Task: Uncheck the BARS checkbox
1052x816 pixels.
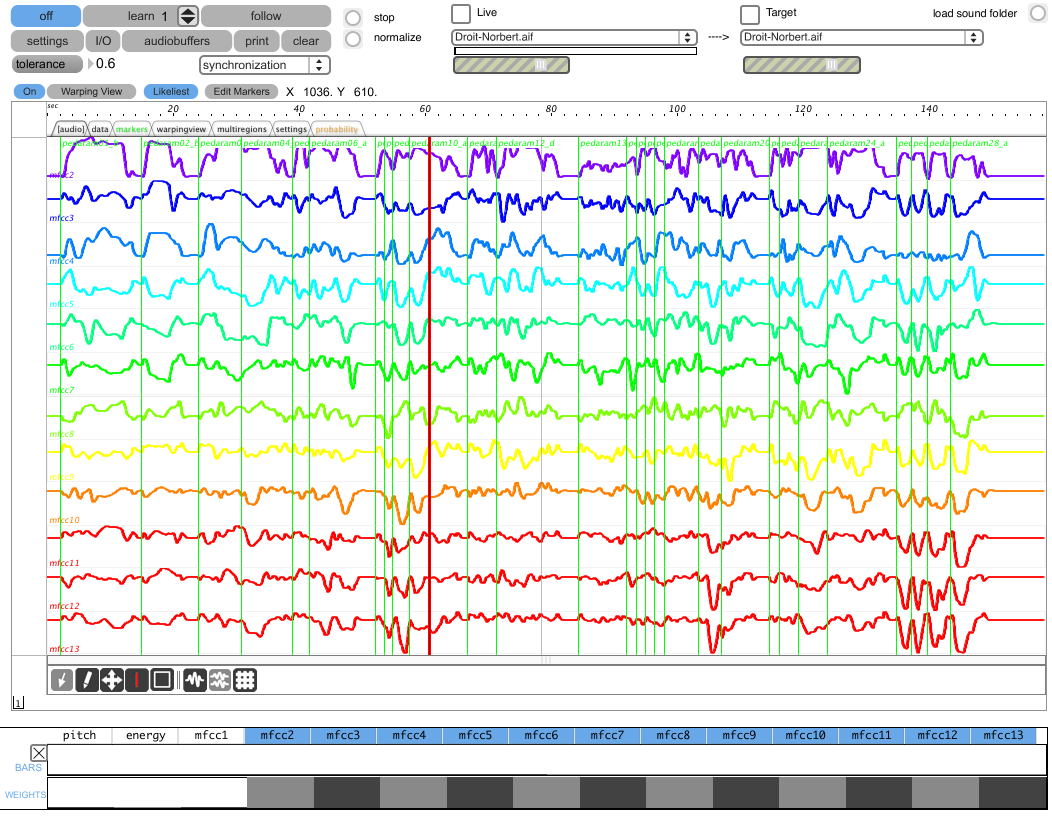Action: pos(39,753)
